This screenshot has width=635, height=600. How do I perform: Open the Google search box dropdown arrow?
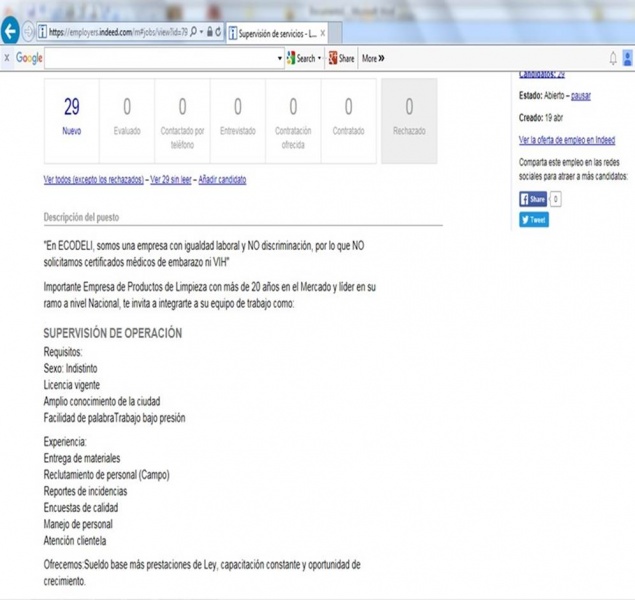tap(279, 58)
